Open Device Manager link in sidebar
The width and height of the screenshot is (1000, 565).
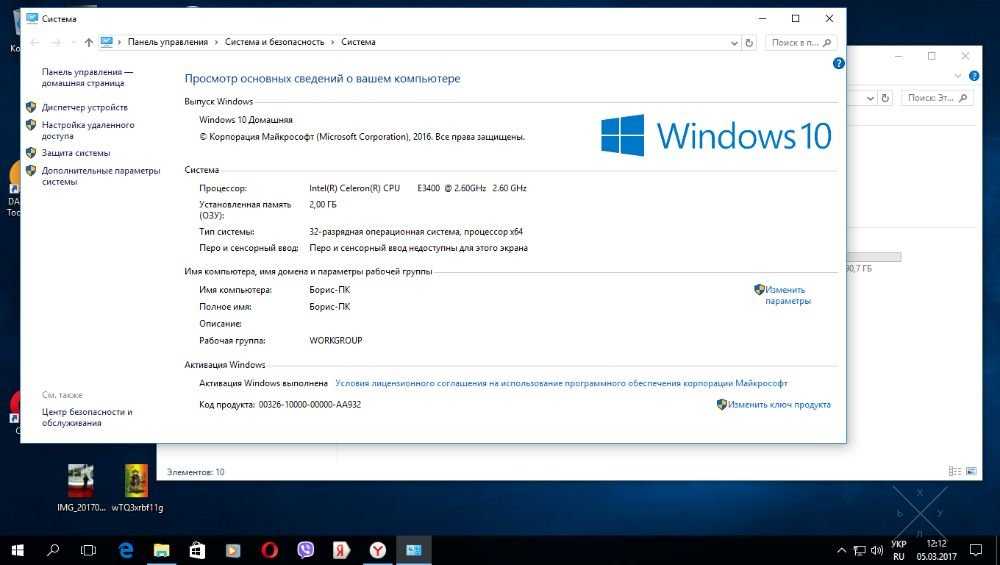coord(84,107)
